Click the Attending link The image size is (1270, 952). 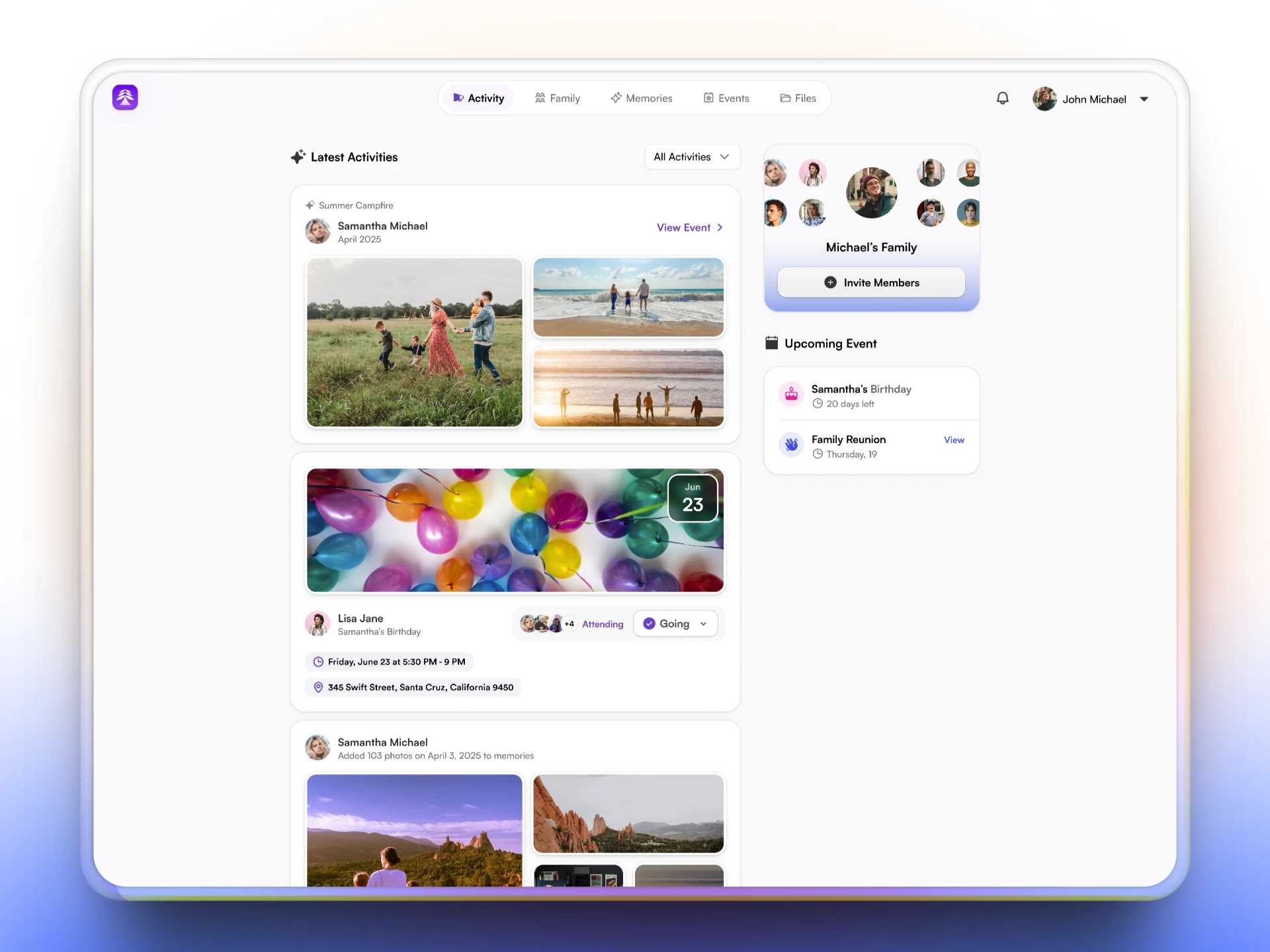603,624
